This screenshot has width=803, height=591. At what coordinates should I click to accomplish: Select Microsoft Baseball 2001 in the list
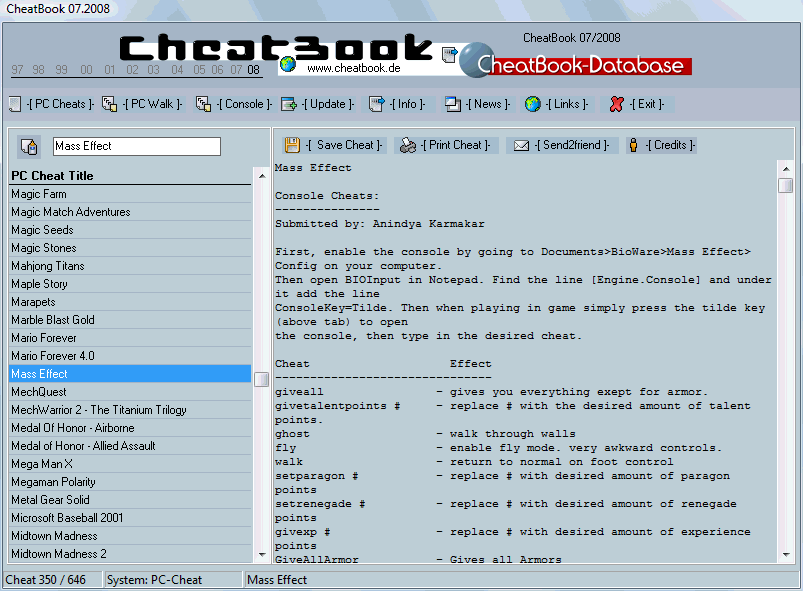(x=130, y=518)
